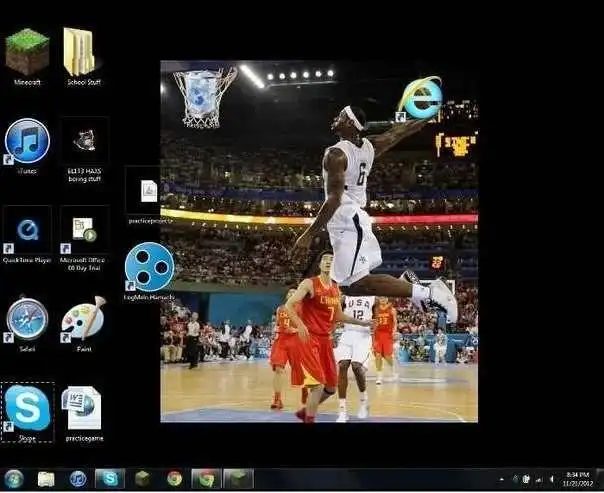Launch Paint from the desktop

tap(83, 319)
